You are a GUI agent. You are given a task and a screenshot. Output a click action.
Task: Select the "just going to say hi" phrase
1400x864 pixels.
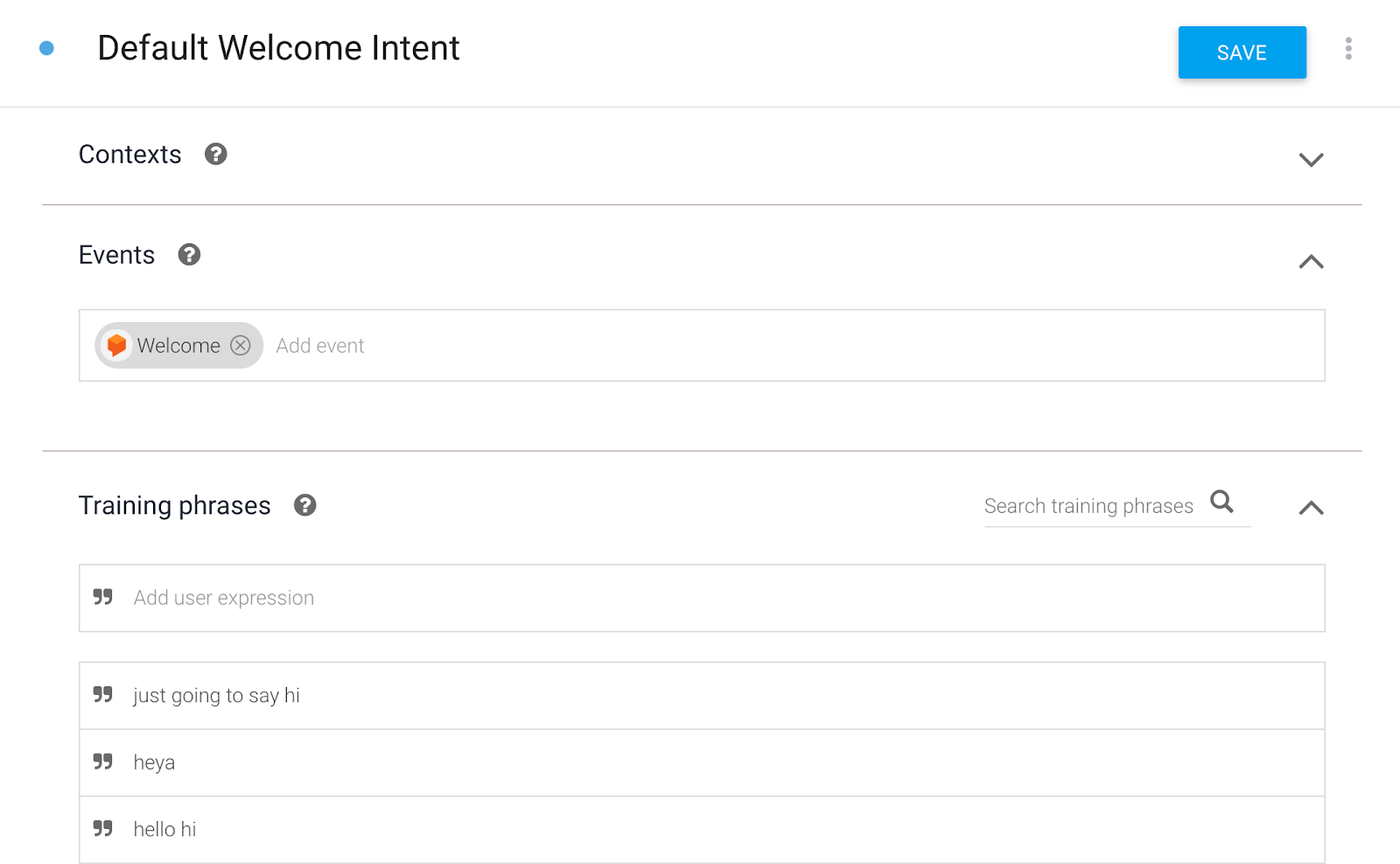(217, 696)
